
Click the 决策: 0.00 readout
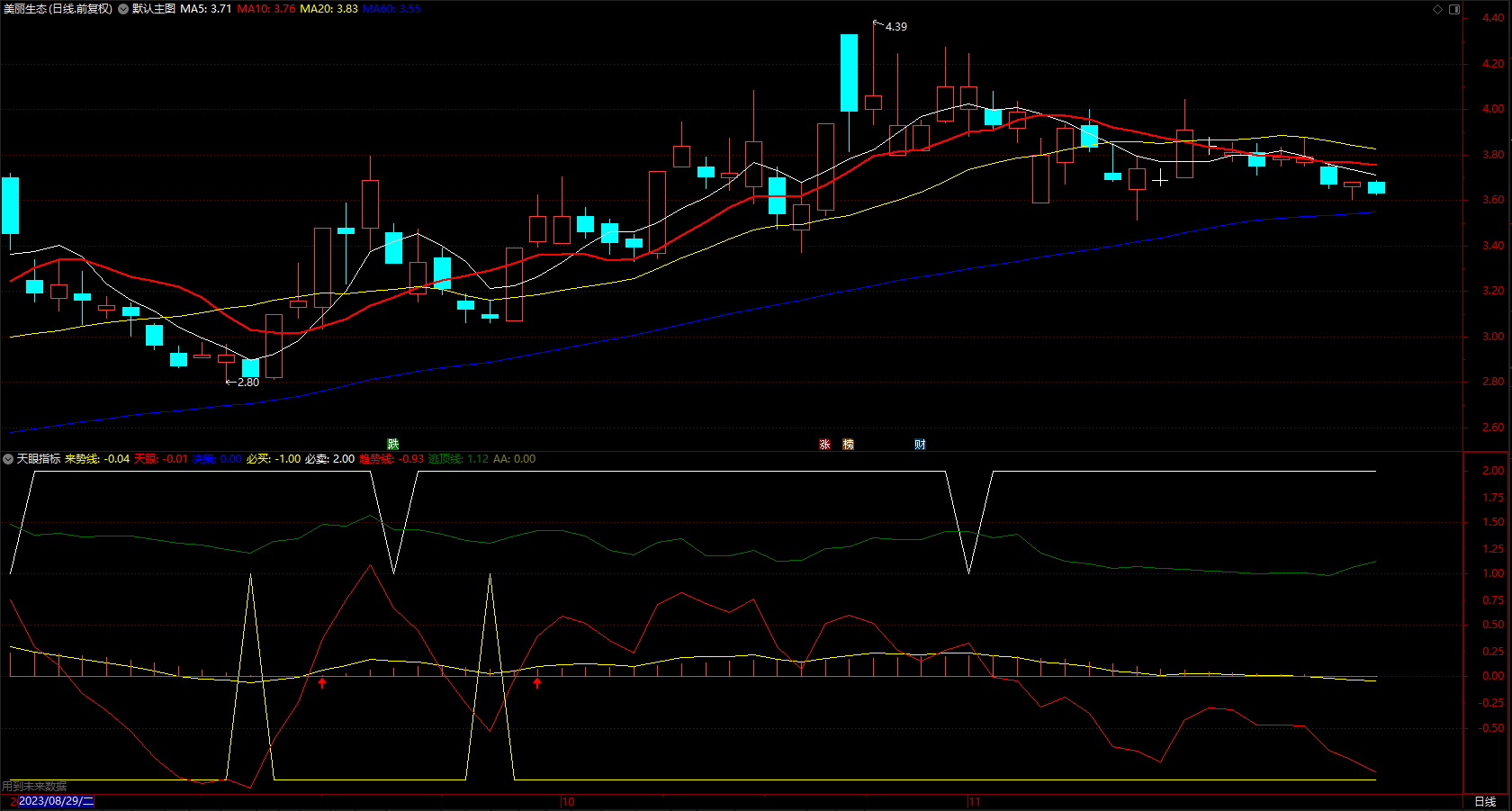pos(217,459)
